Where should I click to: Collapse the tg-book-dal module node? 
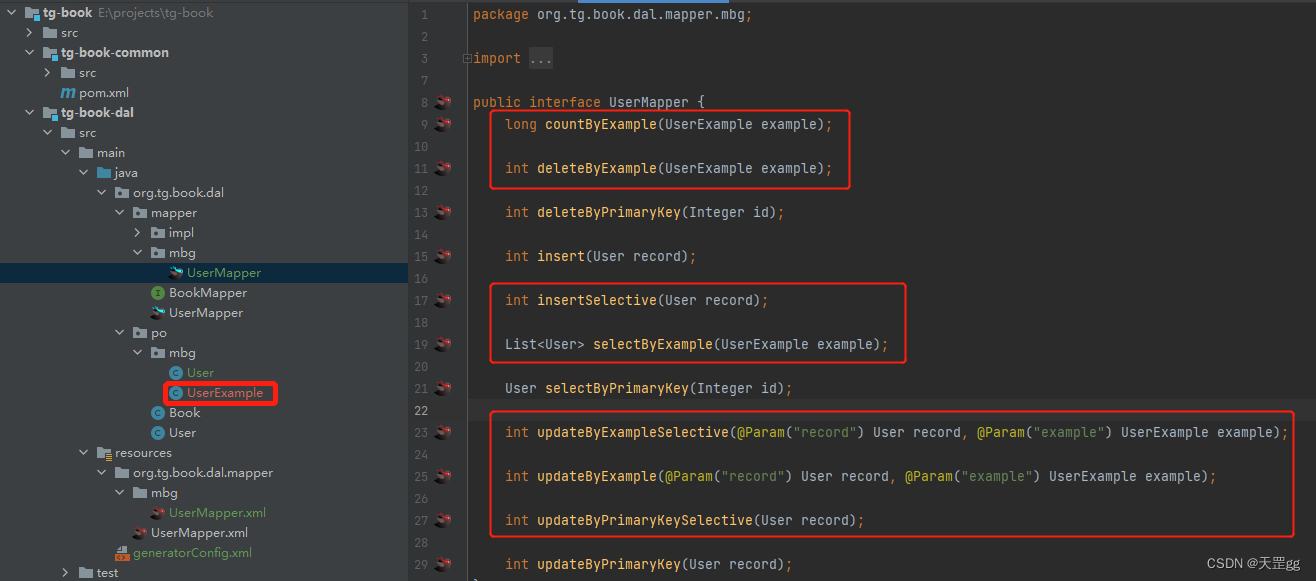[x=30, y=113]
